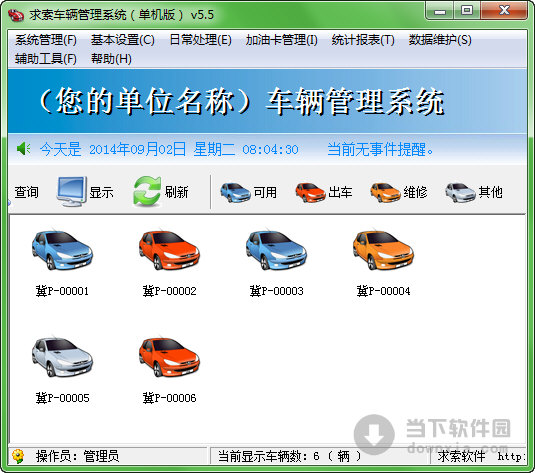Click the 当前无事件提醒 reminder text
Screen dimensions: 535x473
tap(380, 149)
